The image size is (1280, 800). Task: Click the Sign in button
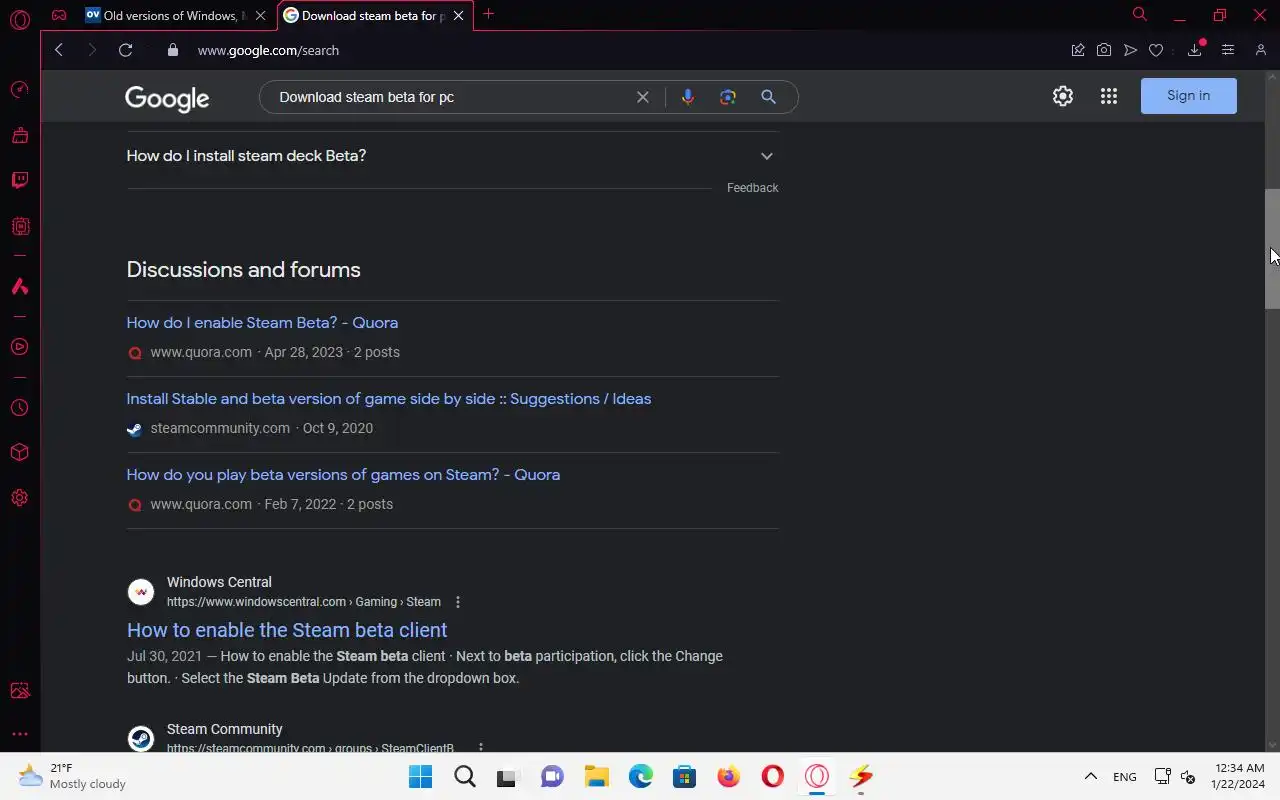tap(1189, 96)
